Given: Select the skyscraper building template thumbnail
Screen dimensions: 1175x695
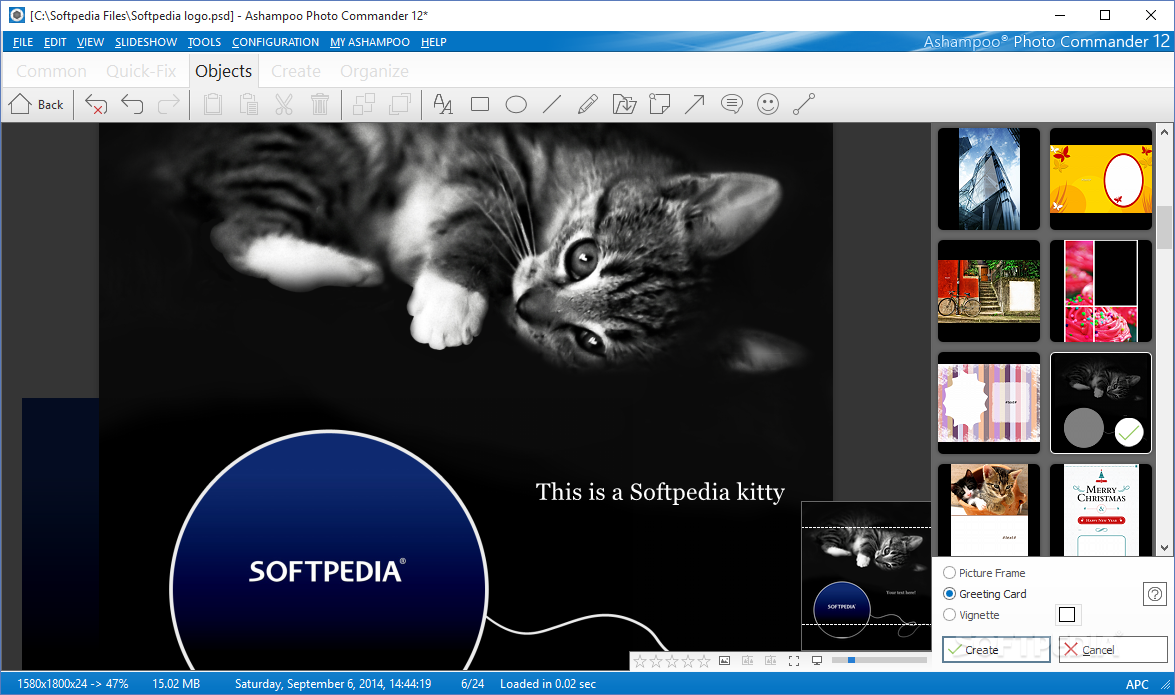Looking at the screenshot, I should click(x=989, y=178).
